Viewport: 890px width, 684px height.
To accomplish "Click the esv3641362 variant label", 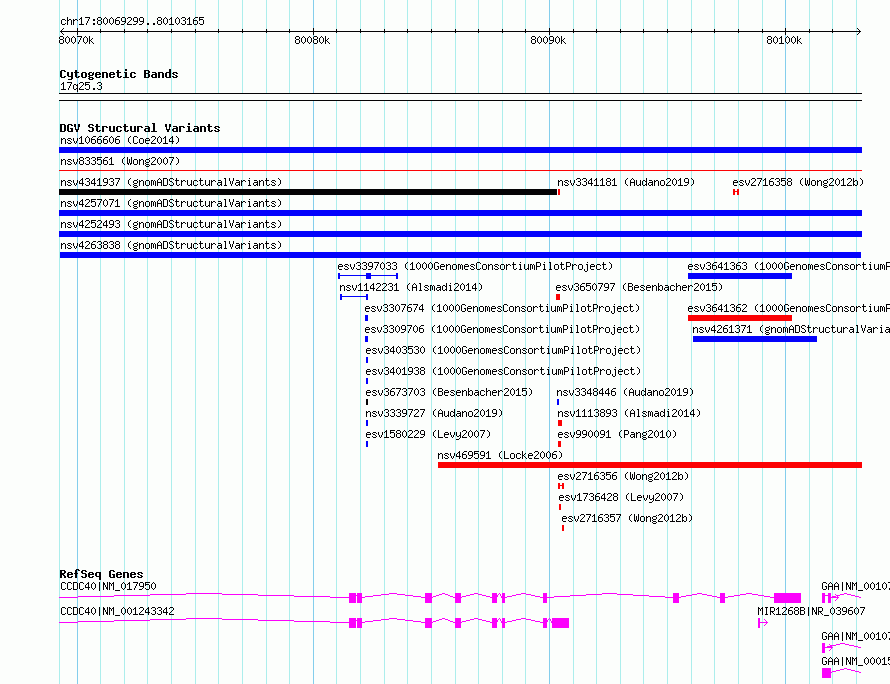I will pos(788,308).
